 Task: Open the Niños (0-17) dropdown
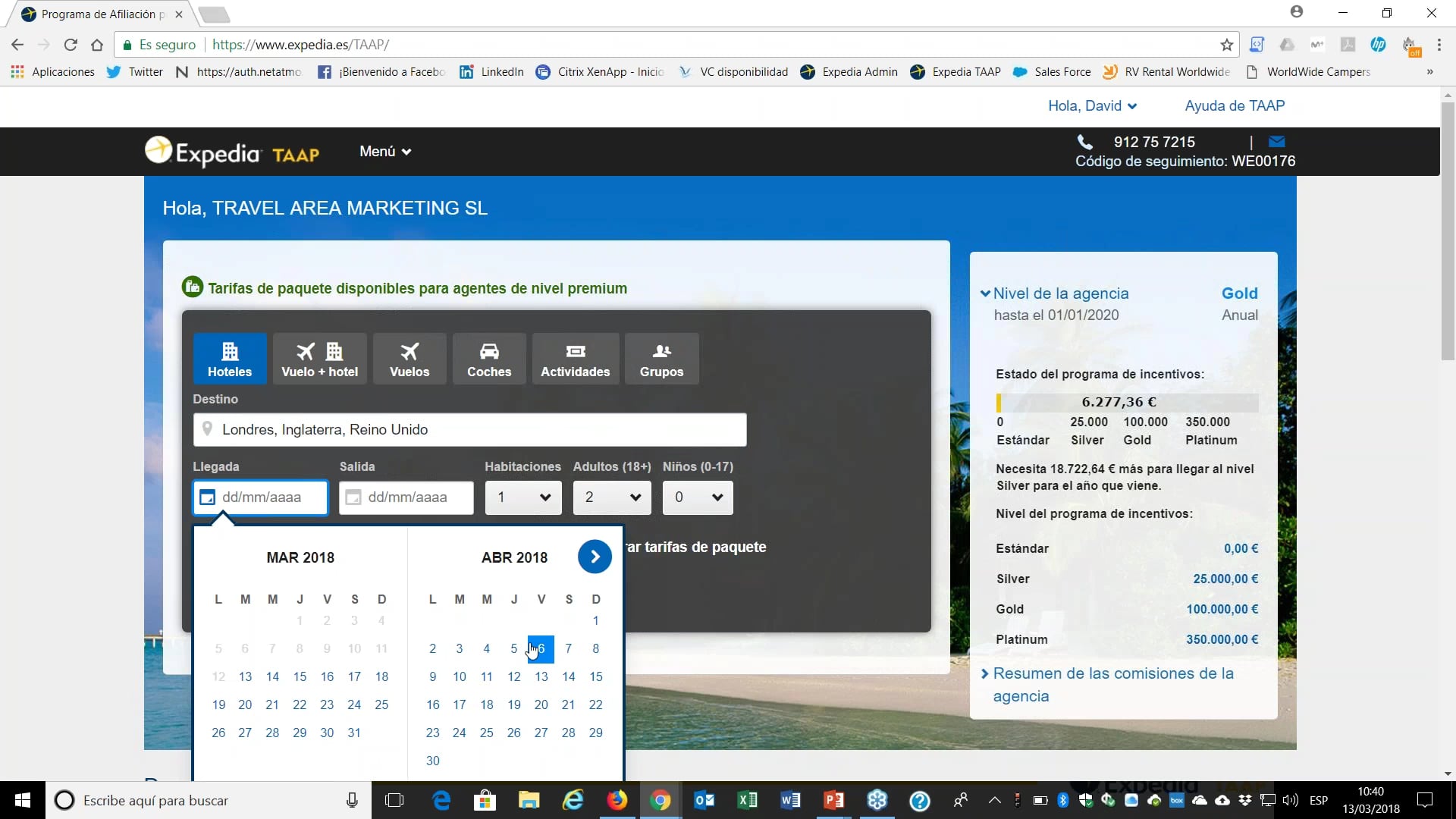tap(697, 497)
